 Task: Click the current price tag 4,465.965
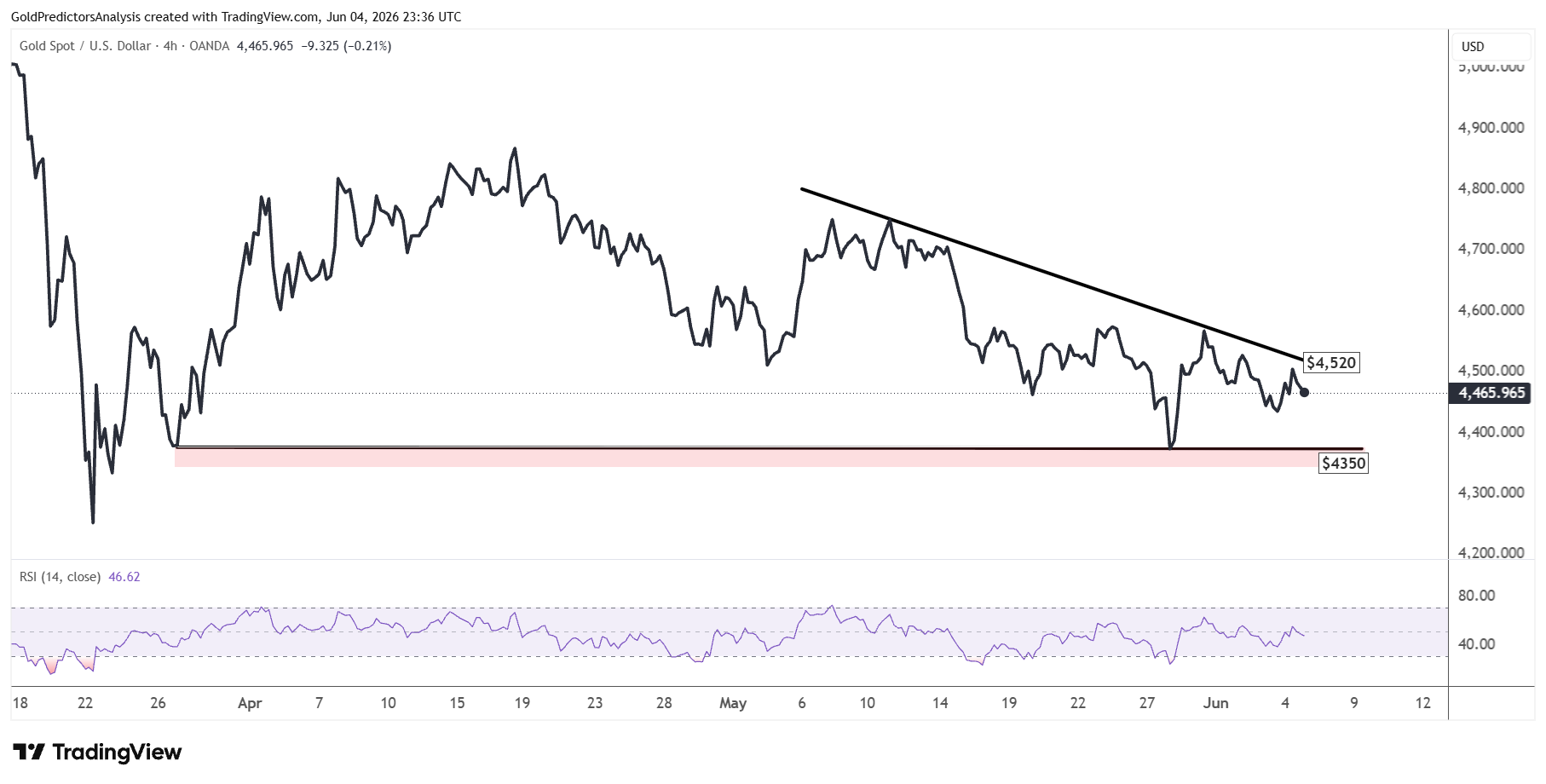[x=1491, y=393]
